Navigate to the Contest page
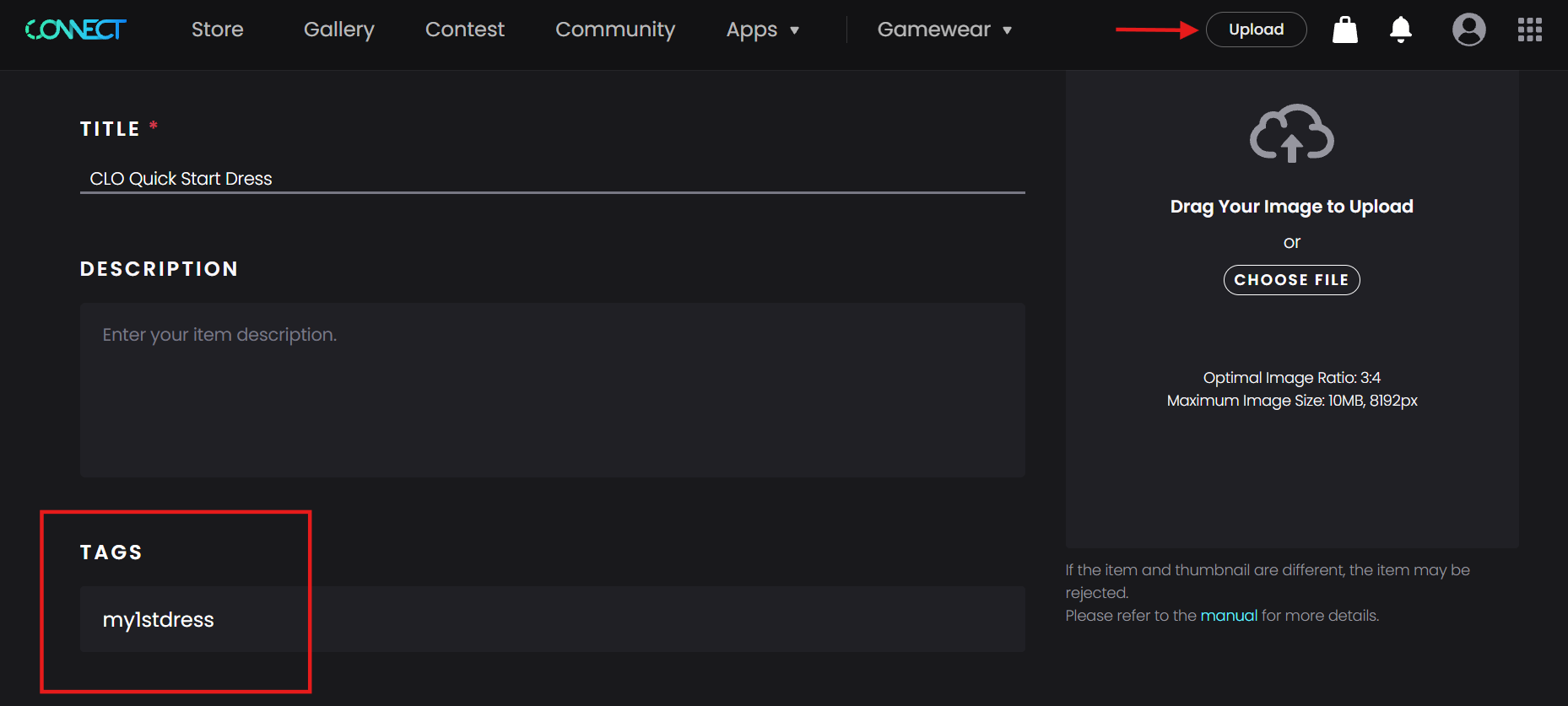Screen dimensions: 1568x706 464,30
